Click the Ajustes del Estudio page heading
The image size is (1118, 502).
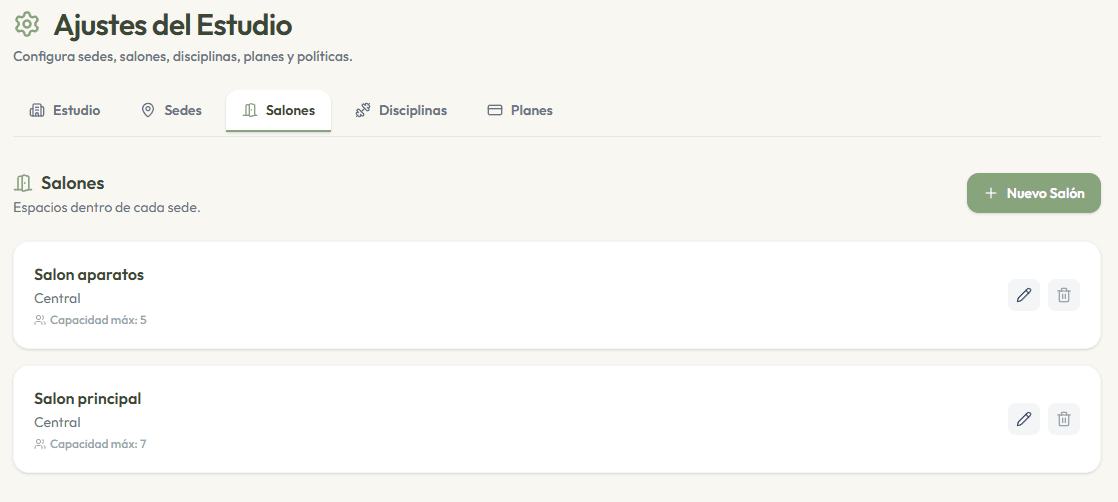tap(173, 25)
